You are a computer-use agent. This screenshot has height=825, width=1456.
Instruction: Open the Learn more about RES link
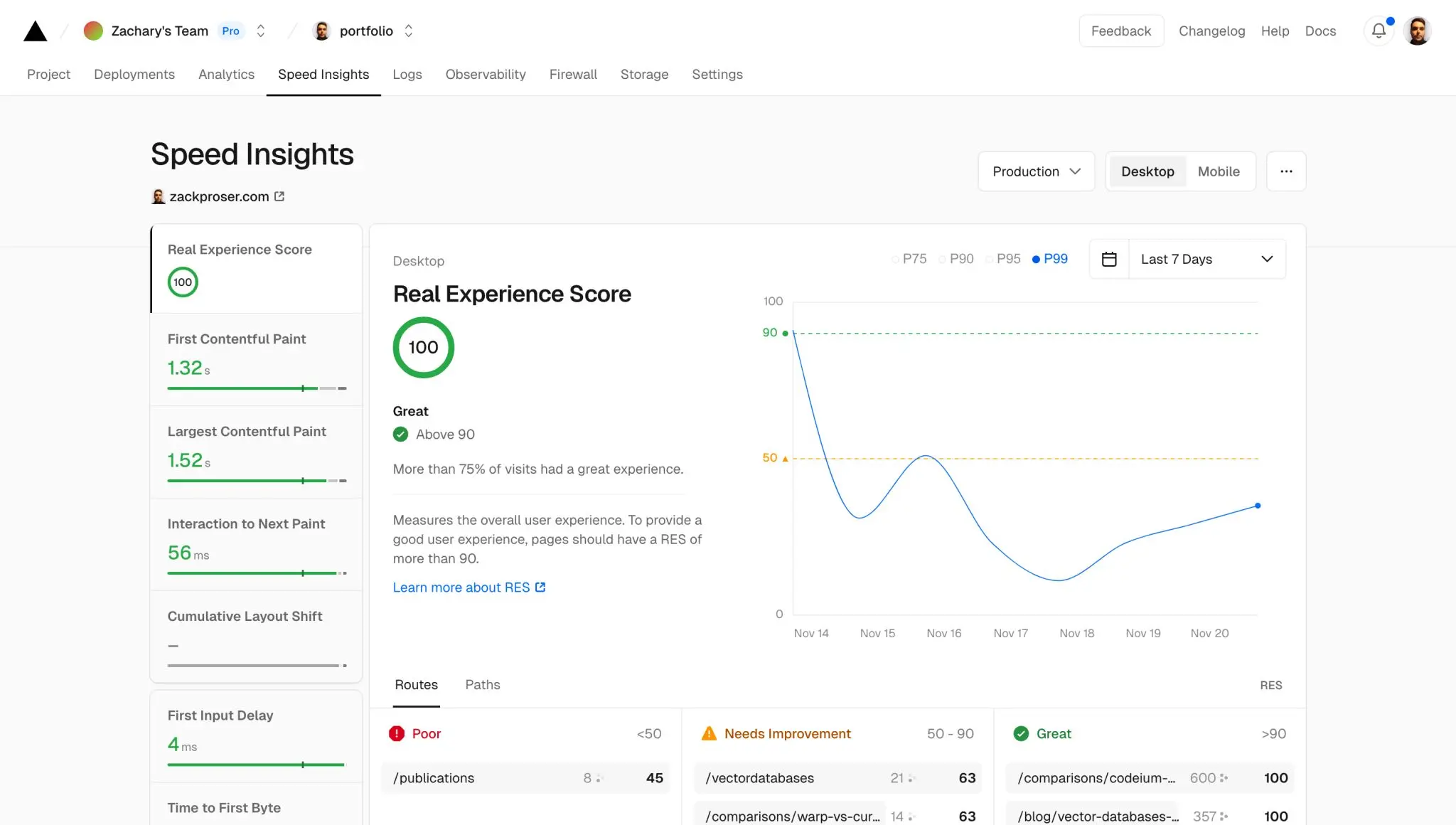click(462, 587)
